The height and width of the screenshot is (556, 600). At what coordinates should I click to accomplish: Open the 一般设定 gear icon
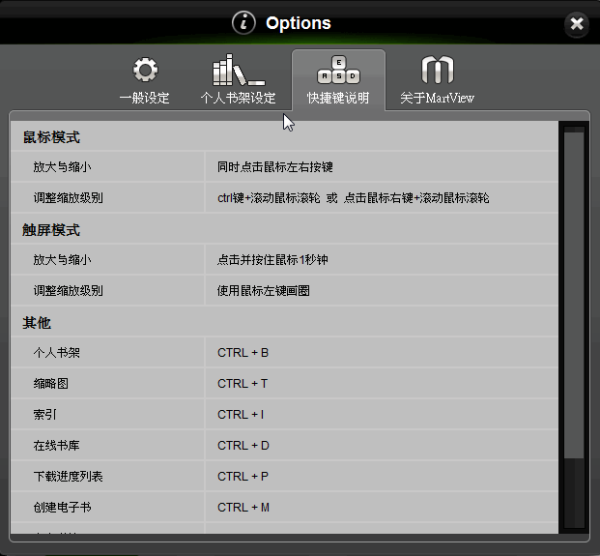tap(145, 70)
